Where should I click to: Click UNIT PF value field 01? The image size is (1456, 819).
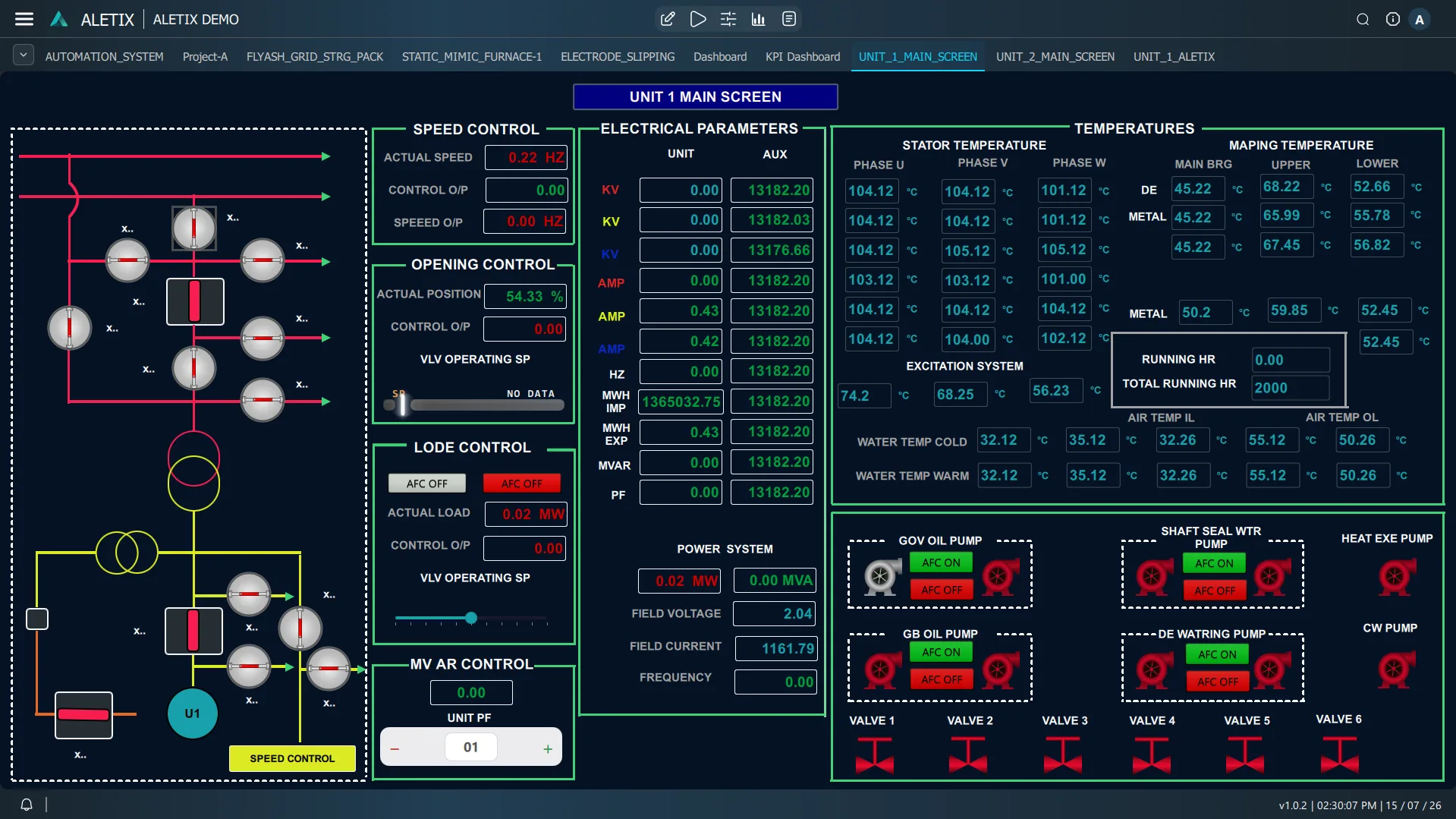click(x=471, y=748)
